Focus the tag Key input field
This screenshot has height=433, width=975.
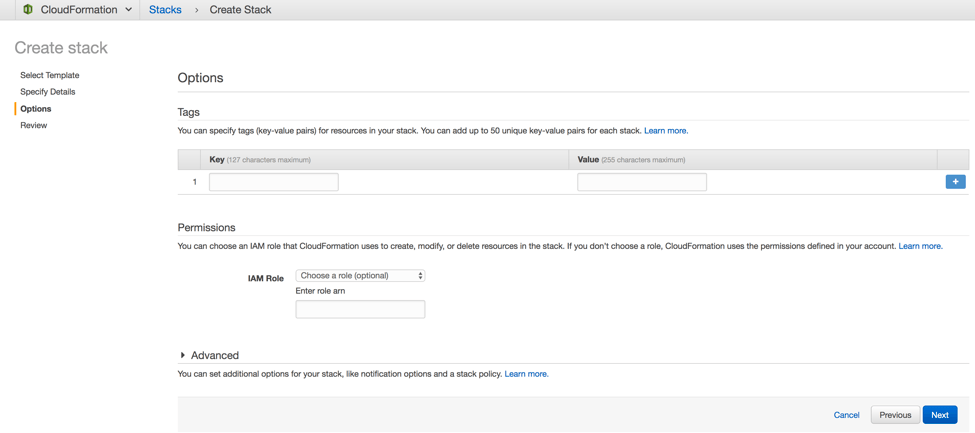coord(273,182)
